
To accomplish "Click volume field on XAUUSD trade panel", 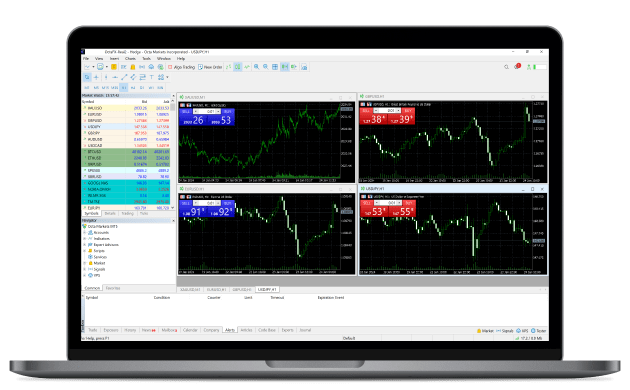I will (x=207, y=111).
